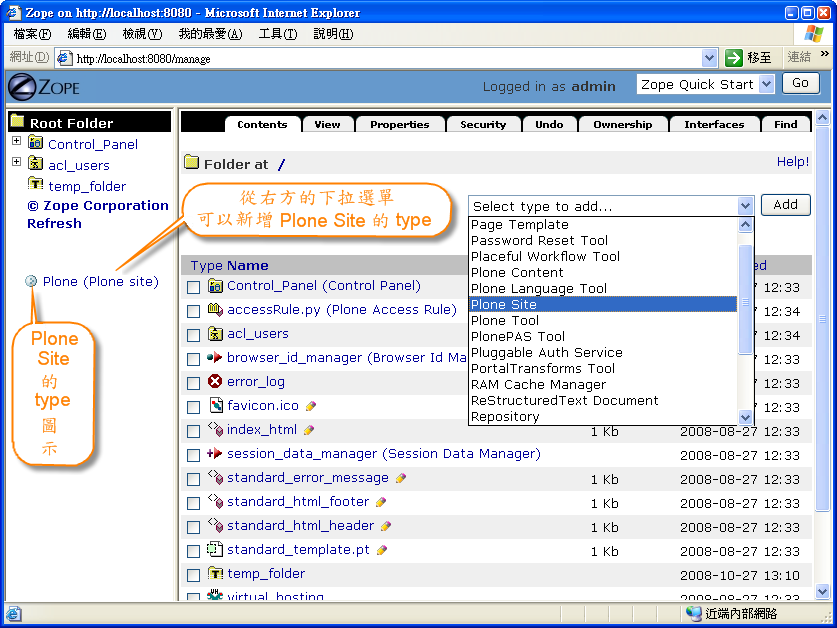Open the Select type to add dropdown arrow
Viewport: 837px width, 628px height.
[745, 205]
